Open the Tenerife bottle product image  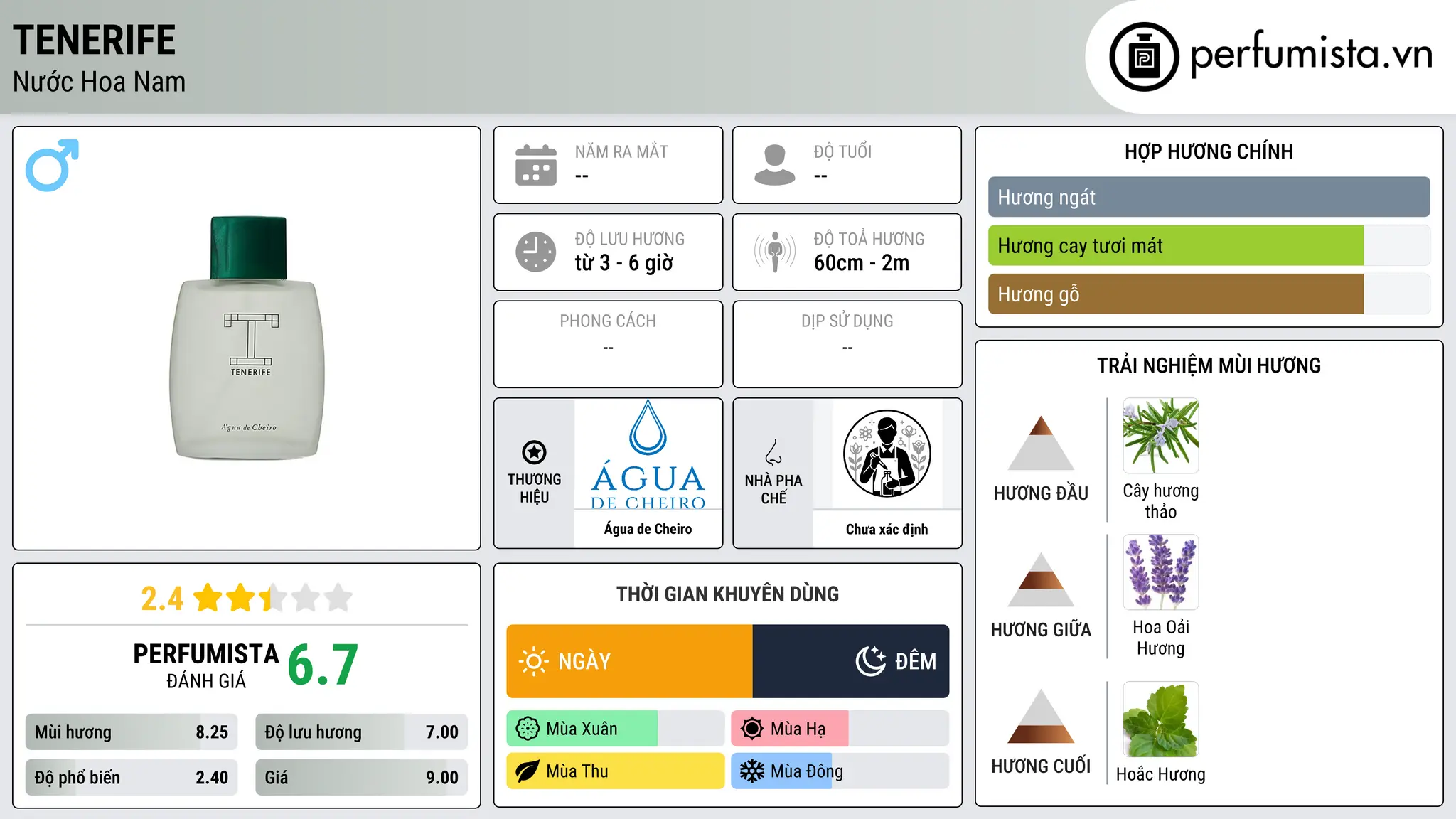point(247,338)
